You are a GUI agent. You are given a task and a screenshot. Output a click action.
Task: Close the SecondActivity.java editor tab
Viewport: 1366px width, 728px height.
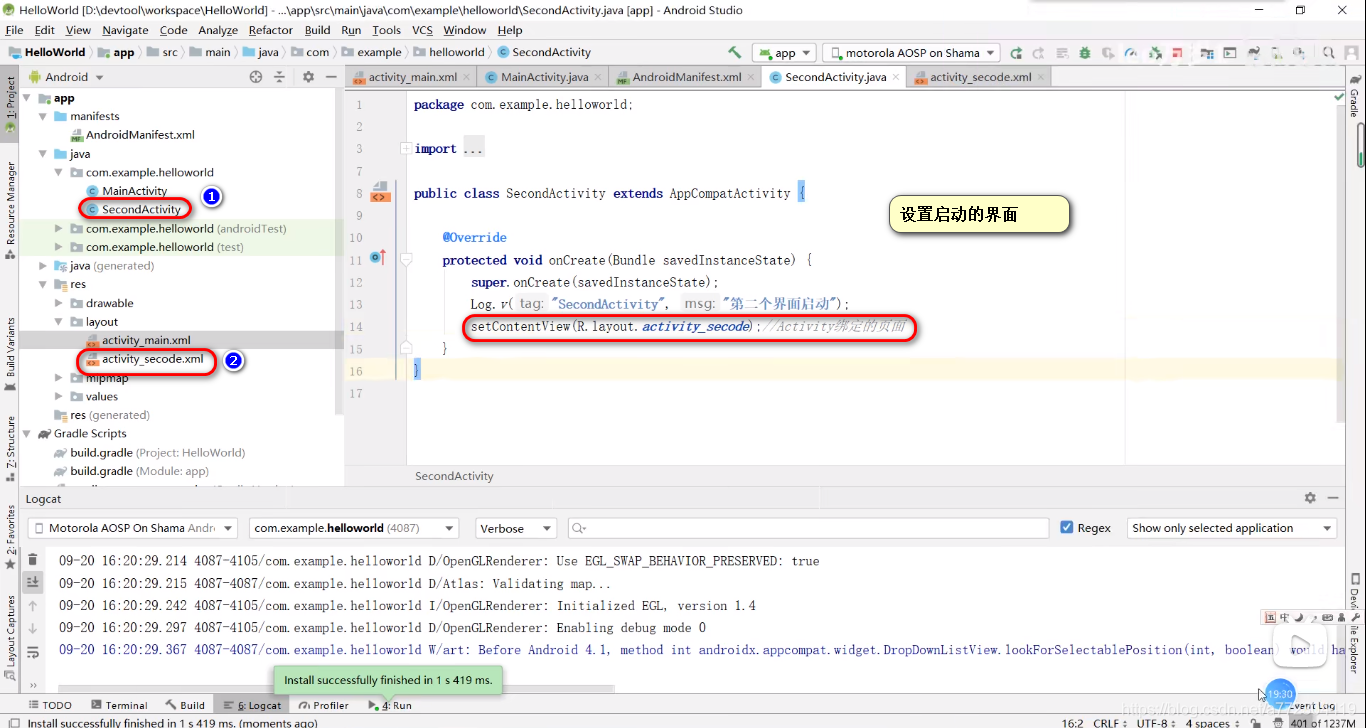point(897,77)
